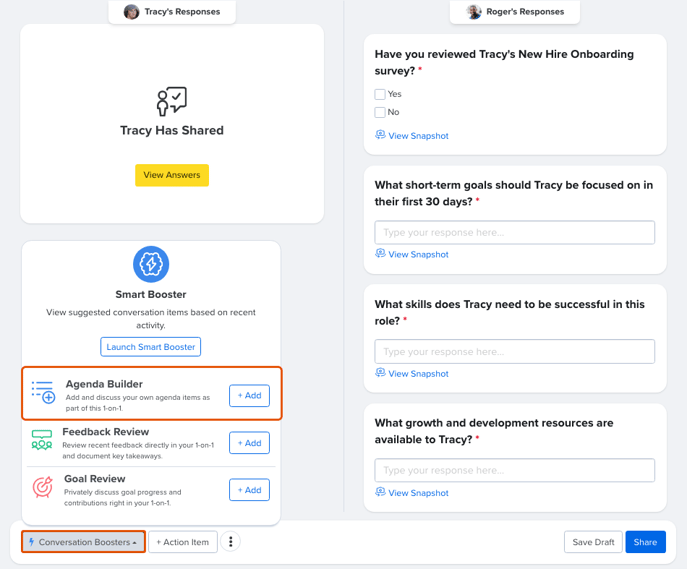Click Roger's avatar in the responses tab
The height and width of the screenshot is (569, 687).
click(474, 12)
